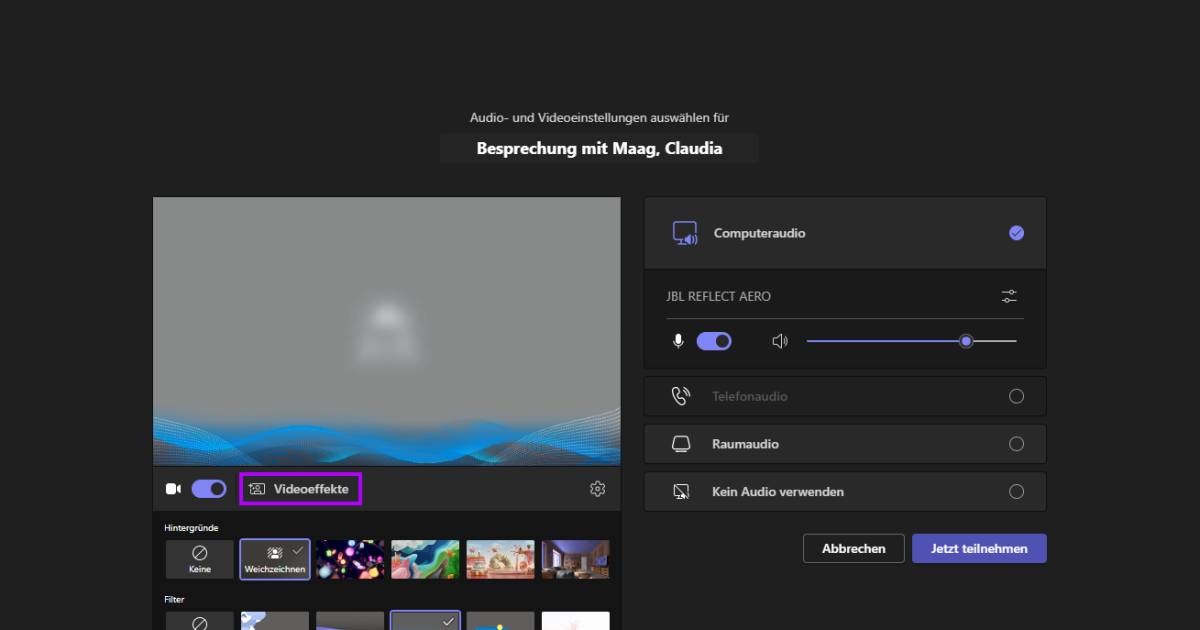
Task: Choose Keine to remove the background
Action: (x=199, y=558)
